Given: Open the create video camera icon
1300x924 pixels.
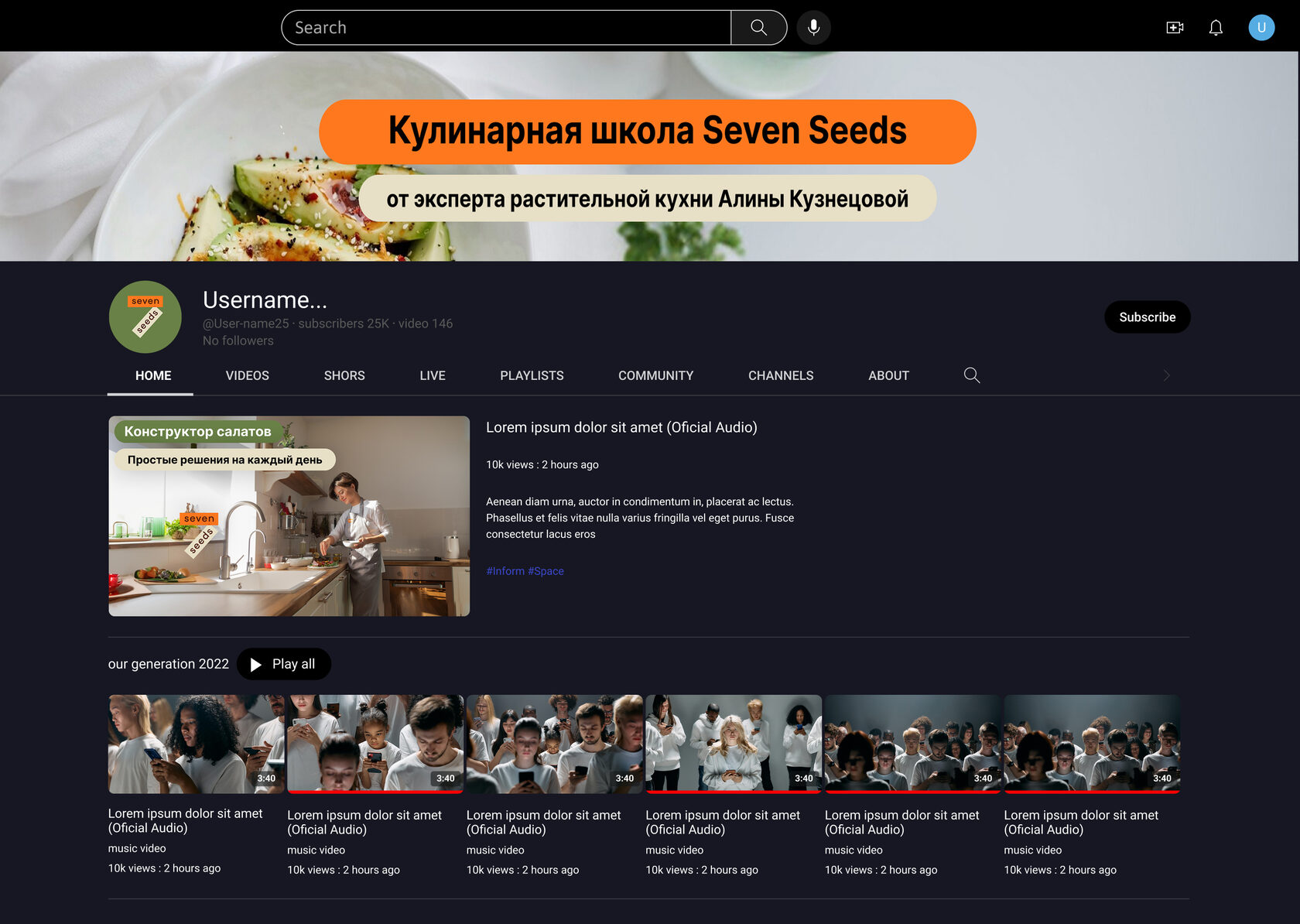Looking at the screenshot, I should [1175, 28].
